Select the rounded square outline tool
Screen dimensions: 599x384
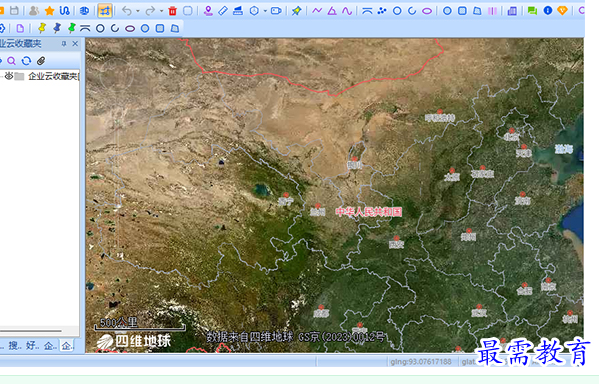coord(188,11)
